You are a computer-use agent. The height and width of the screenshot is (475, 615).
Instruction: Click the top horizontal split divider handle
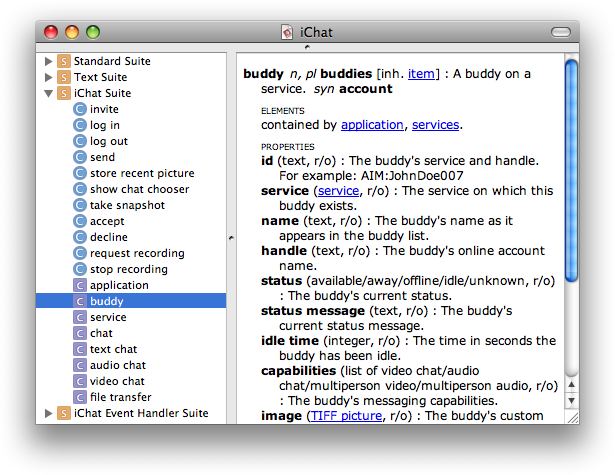point(308,47)
